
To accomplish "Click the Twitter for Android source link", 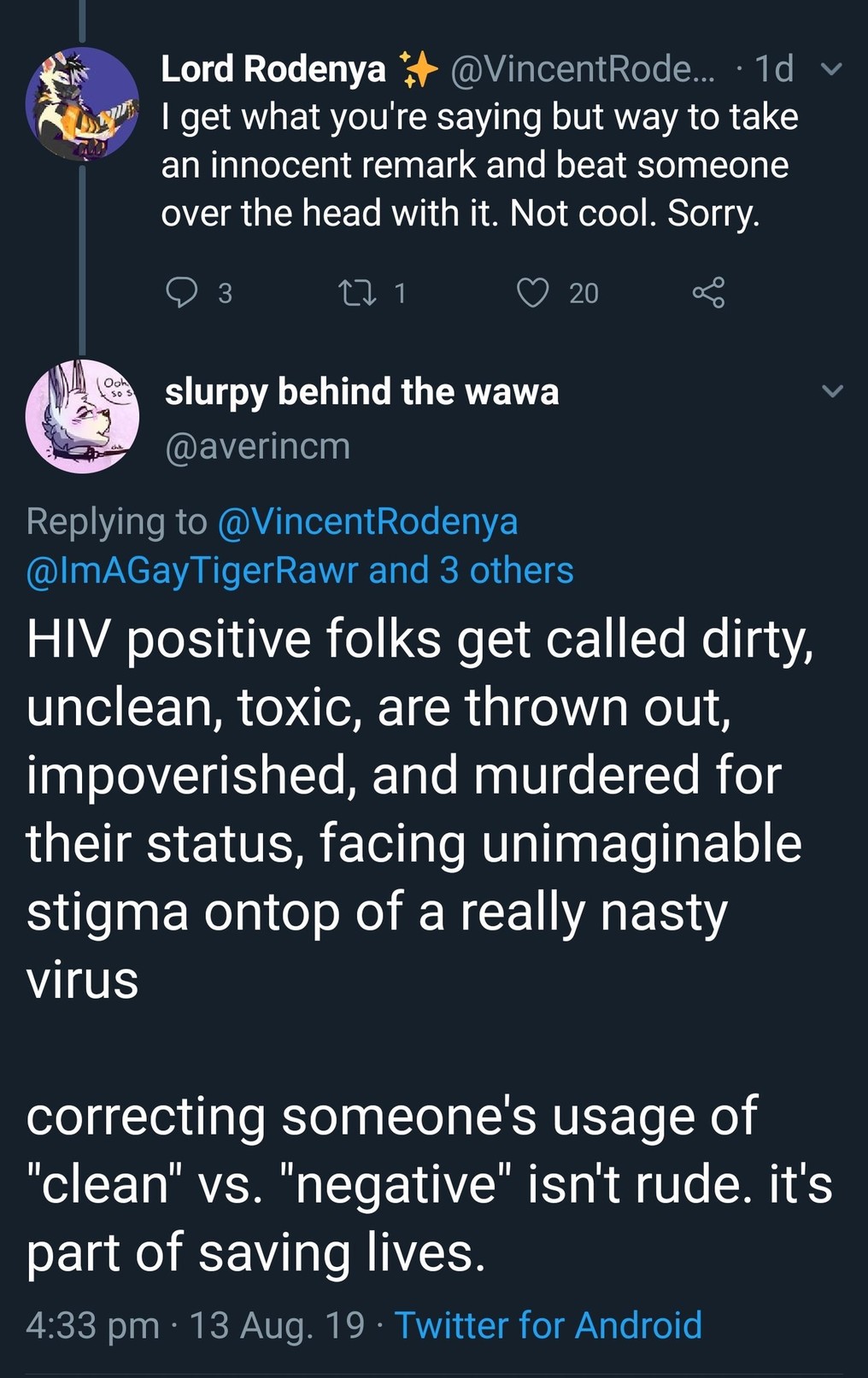I will [x=548, y=1325].
